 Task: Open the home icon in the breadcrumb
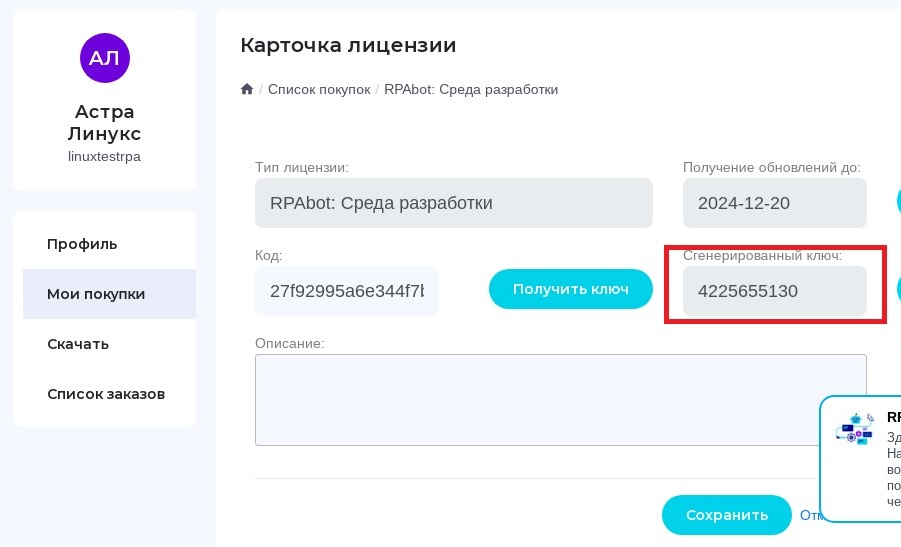(247, 89)
